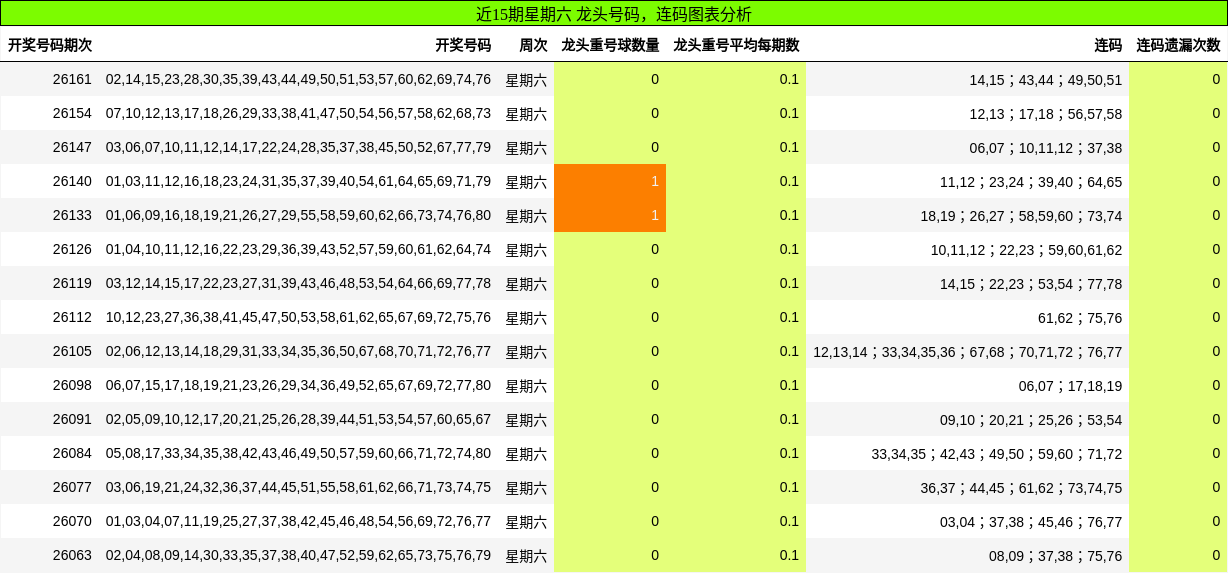1228x573 pixels.
Task: Select issue number 26091
Action: (72, 419)
